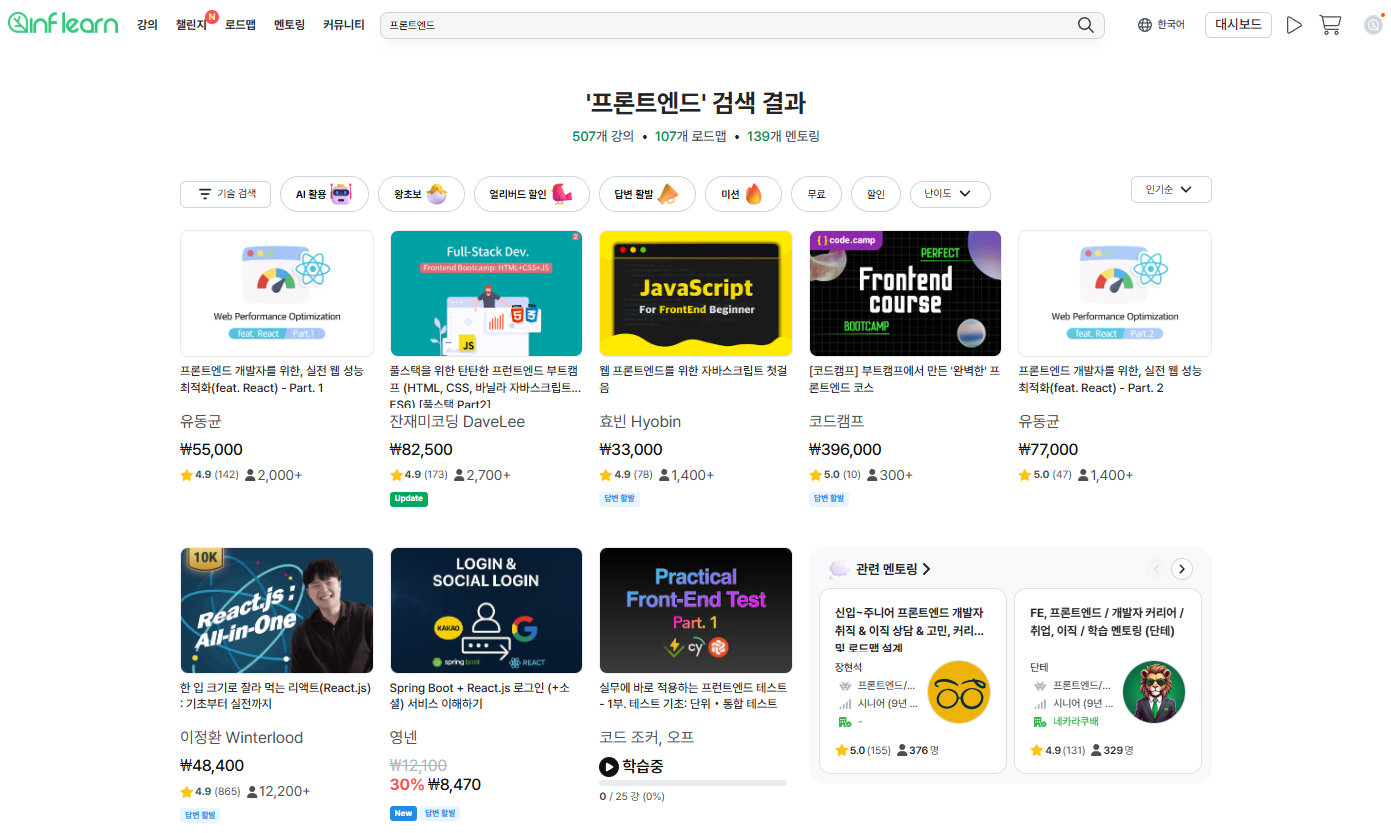Open Web Performance Optimization Part.2 thumbnail

click(1115, 293)
